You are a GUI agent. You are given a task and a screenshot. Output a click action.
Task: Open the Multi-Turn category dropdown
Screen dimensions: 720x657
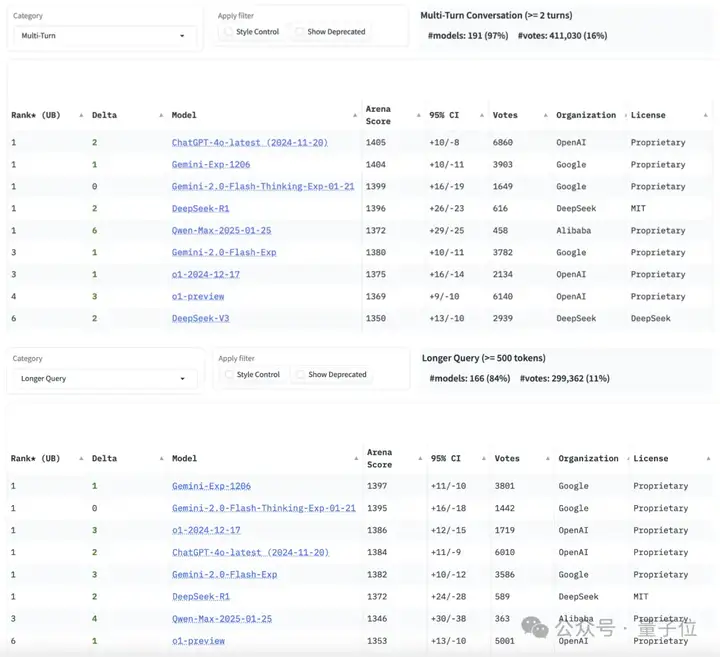point(104,36)
